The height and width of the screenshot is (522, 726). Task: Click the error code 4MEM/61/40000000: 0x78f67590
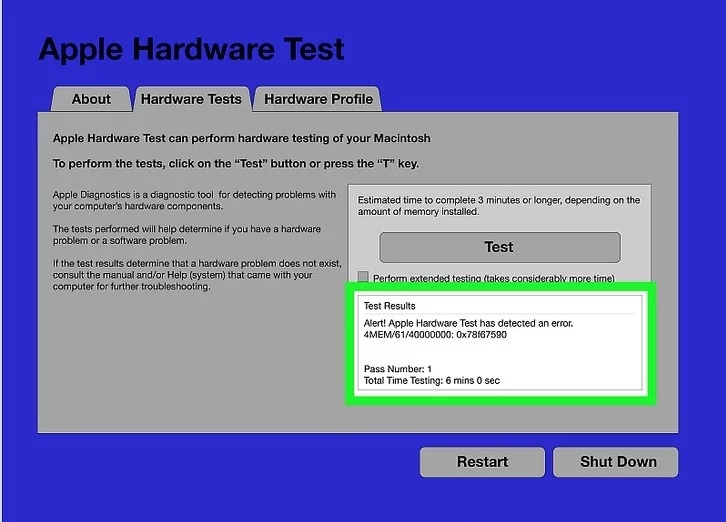point(435,335)
